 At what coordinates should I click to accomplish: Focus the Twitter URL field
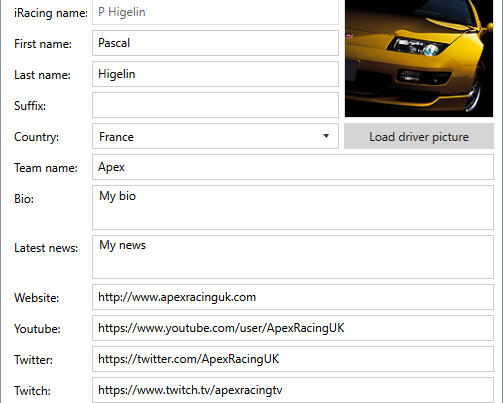click(x=293, y=359)
